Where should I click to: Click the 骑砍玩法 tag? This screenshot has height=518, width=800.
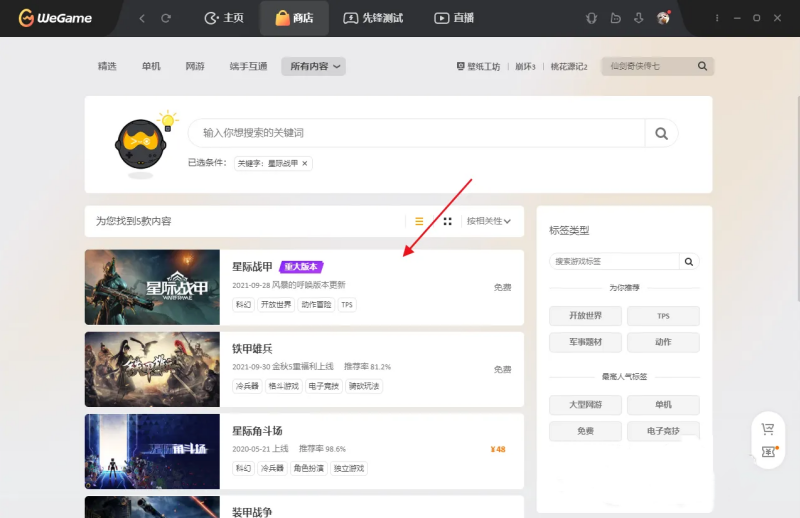point(364,386)
